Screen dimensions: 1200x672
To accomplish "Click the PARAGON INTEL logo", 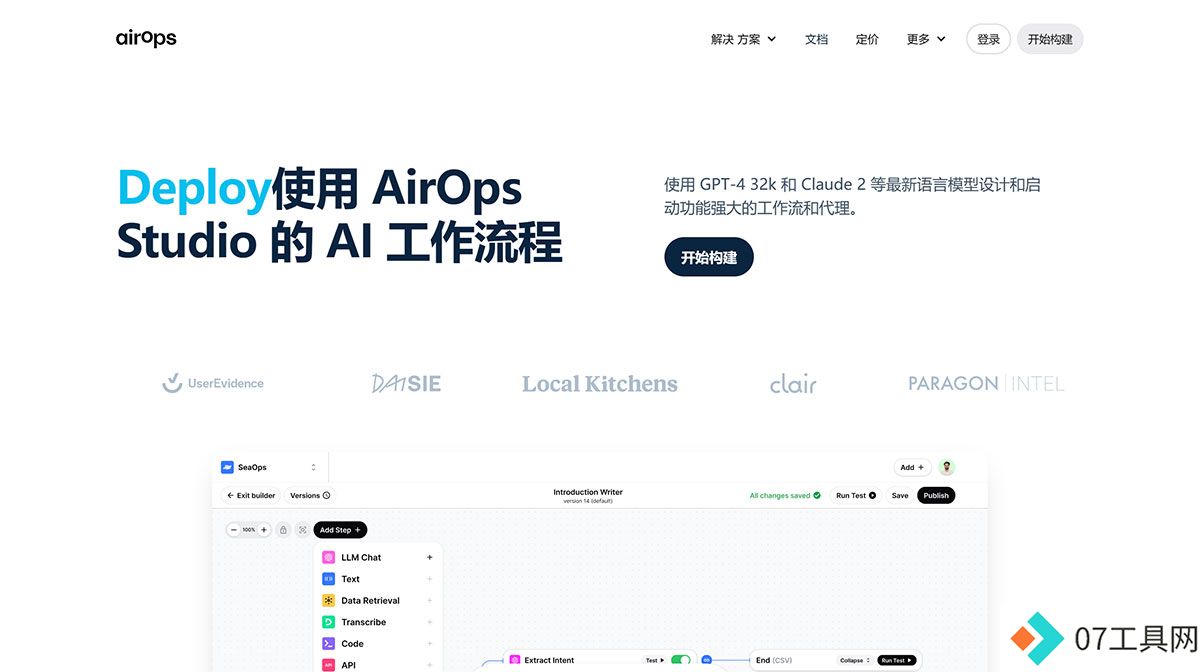I will 986,383.
